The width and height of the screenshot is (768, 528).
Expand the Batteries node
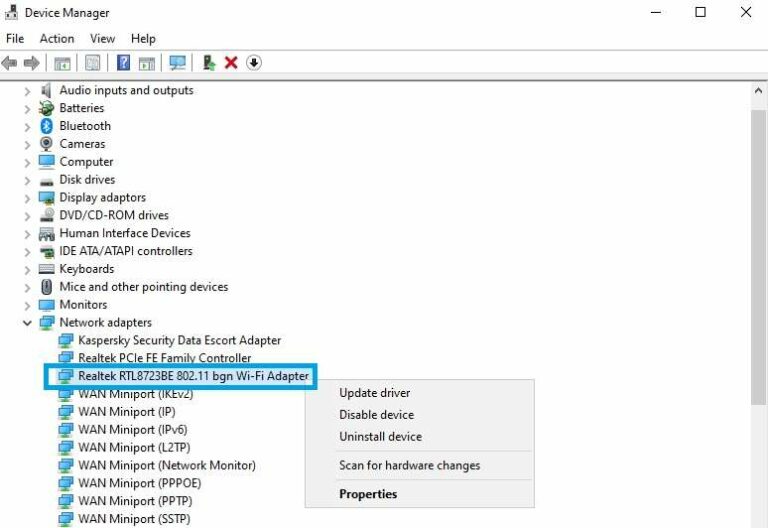[27, 109]
